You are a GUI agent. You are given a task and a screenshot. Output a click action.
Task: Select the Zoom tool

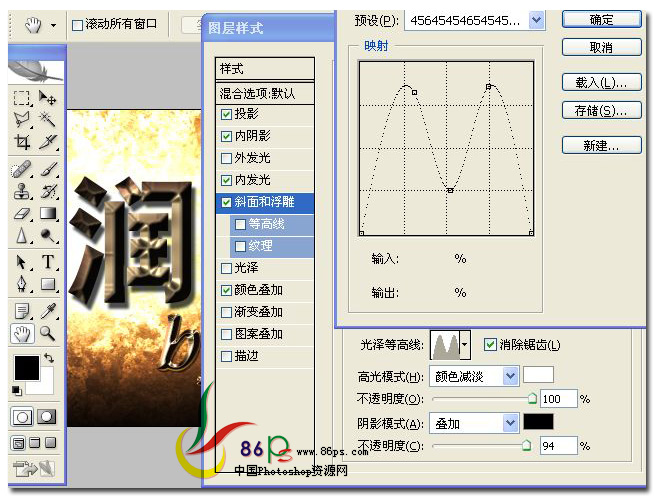(x=48, y=333)
